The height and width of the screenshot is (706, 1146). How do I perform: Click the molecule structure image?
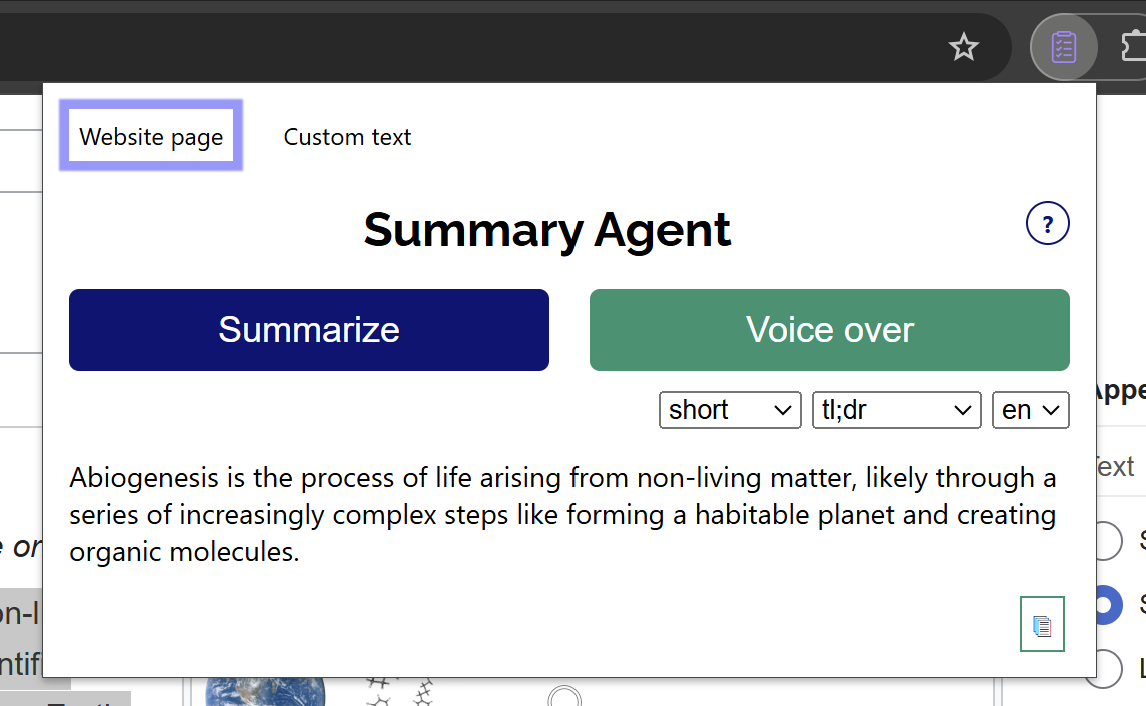pyautogui.click(x=398, y=692)
